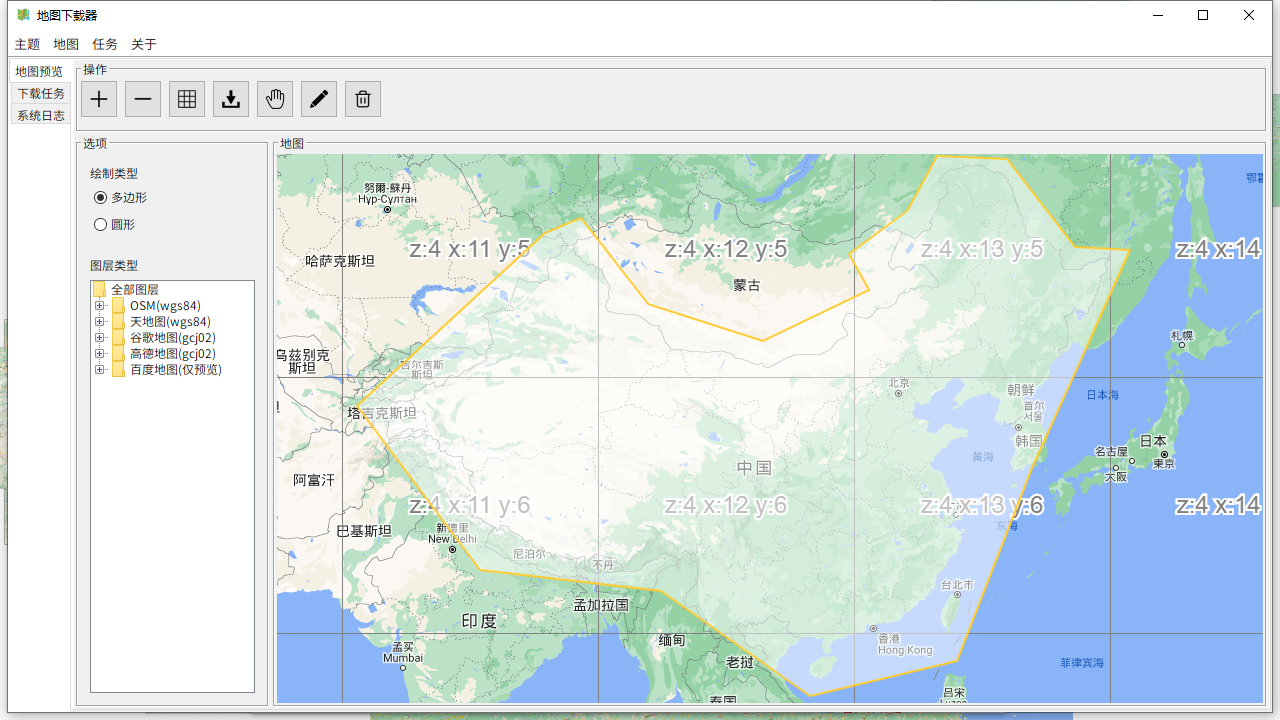Select the 天地图(wgs84) layer label
Image resolution: width=1280 pixels, height=720 pixels.
click(x=170, y=322)
